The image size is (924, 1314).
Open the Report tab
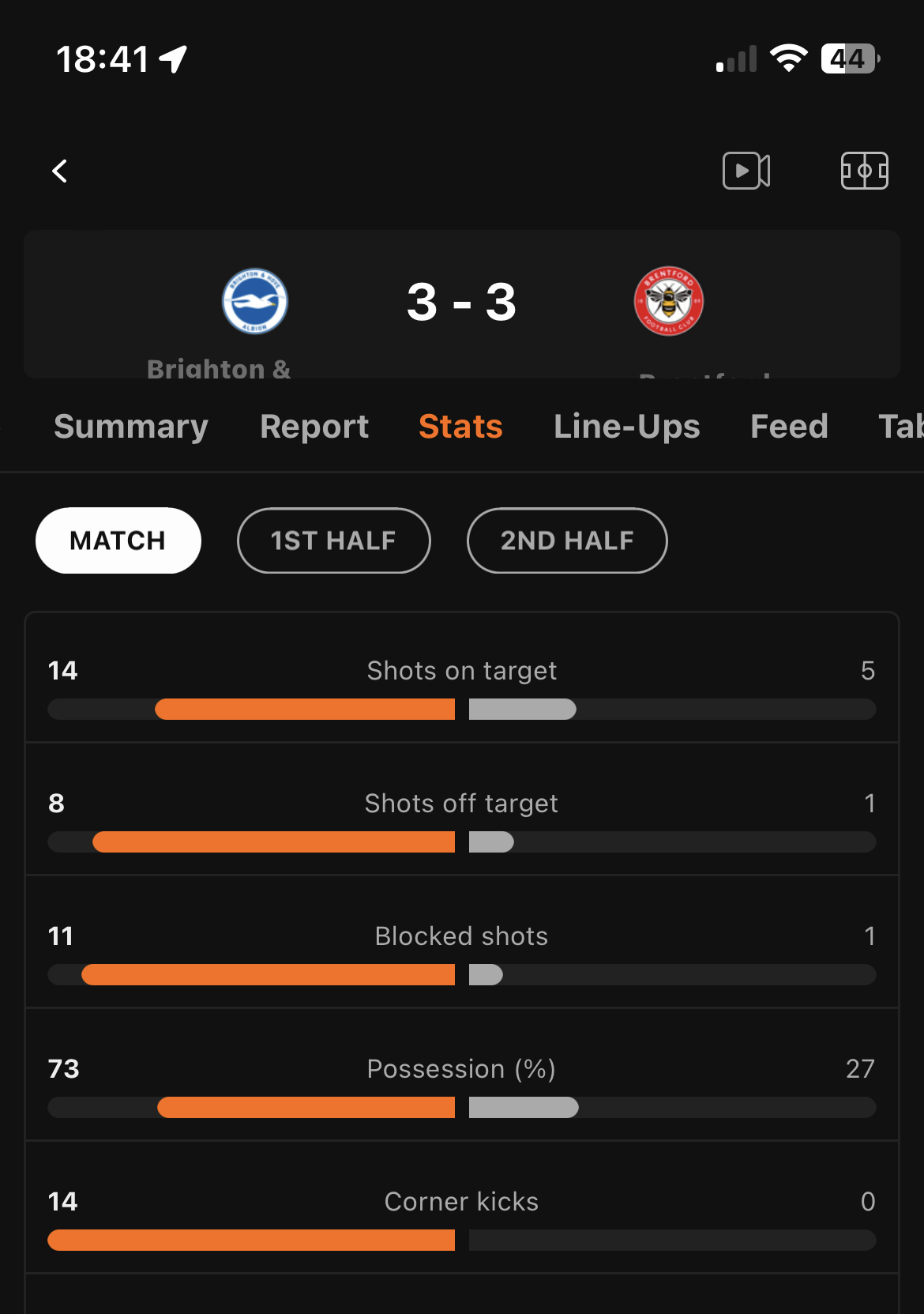tap(314, 427)
